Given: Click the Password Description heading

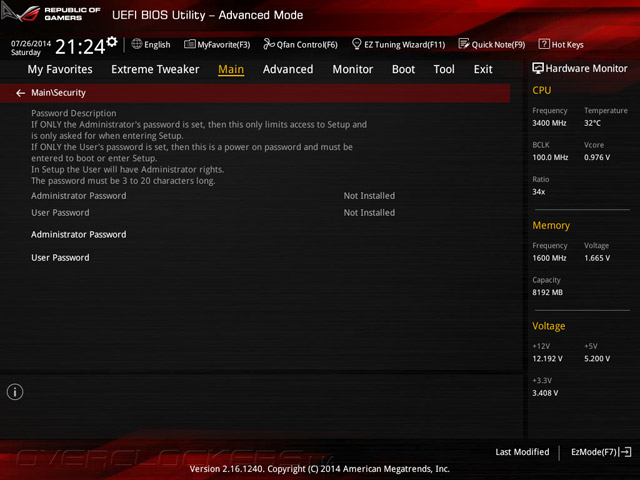Looking at the screenshot, I should pos(74,113).
